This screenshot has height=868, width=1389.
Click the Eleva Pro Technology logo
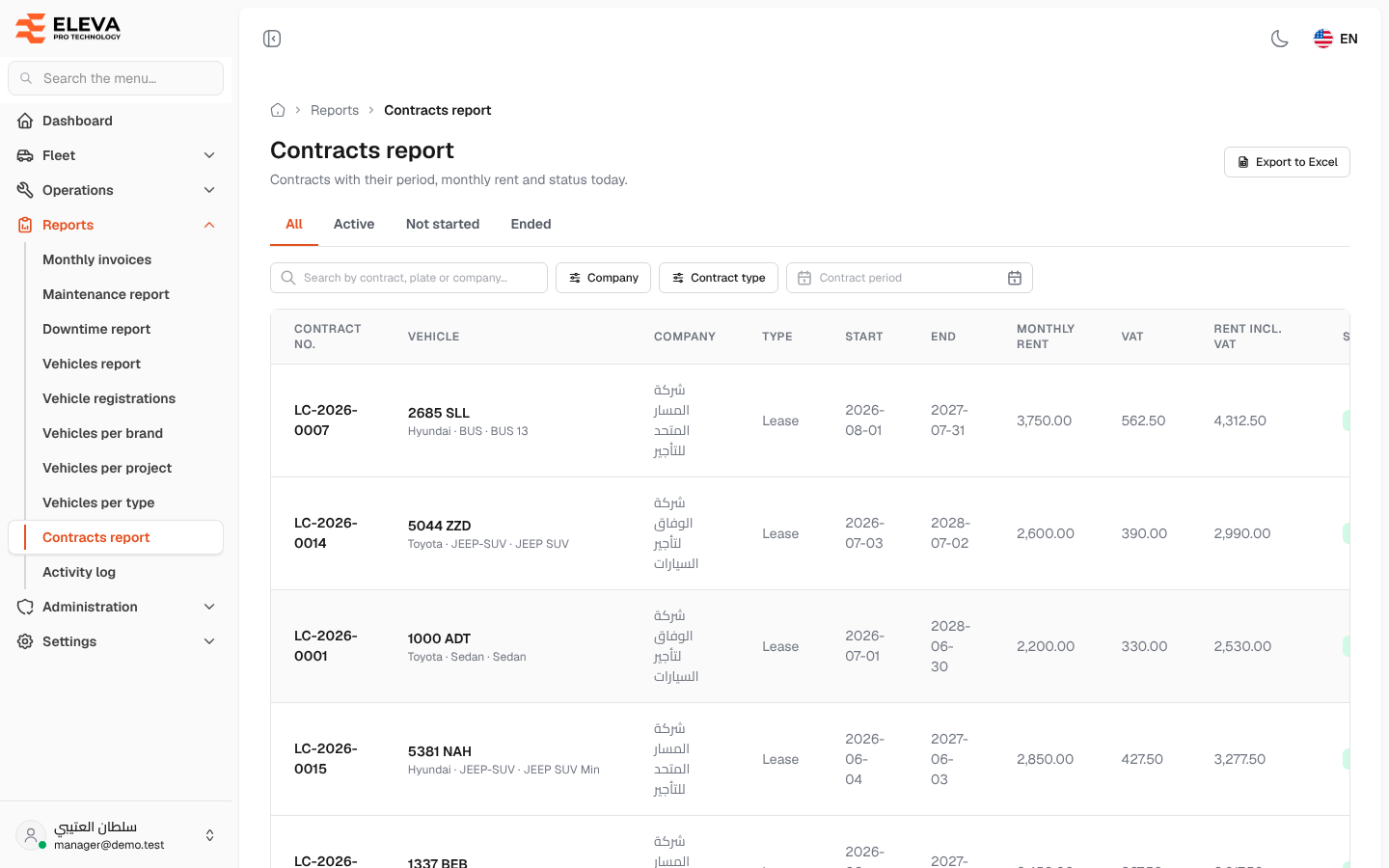pos(68,28)
